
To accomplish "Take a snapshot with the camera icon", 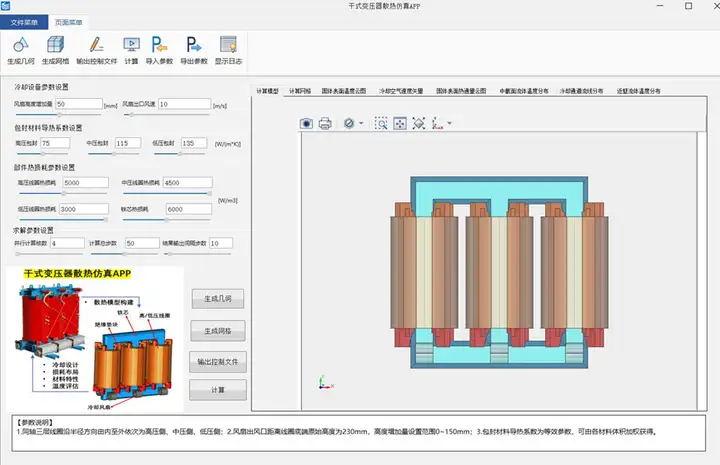I will pyautogui.click(x=306, y=123).
